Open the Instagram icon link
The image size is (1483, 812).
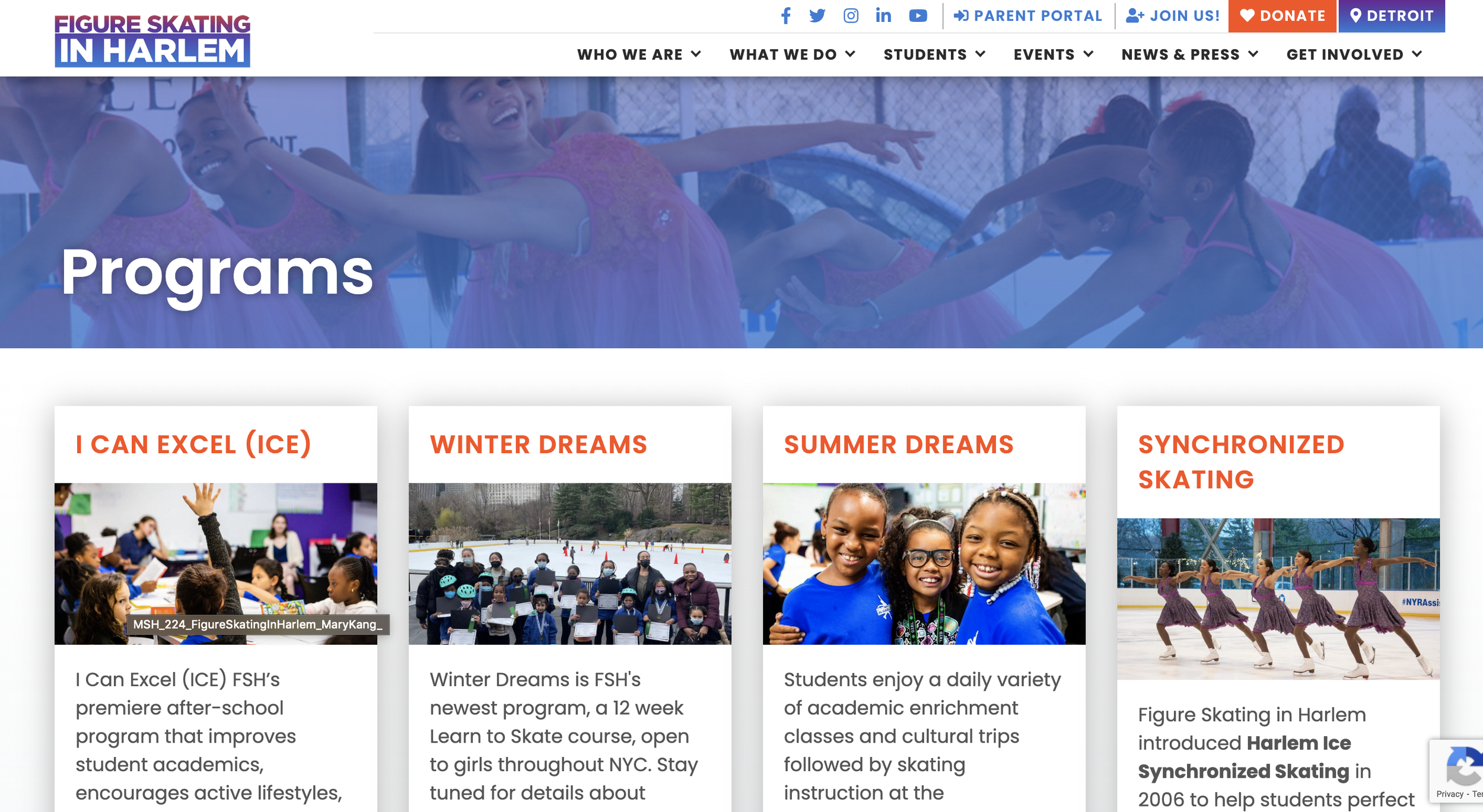point(851,16)
